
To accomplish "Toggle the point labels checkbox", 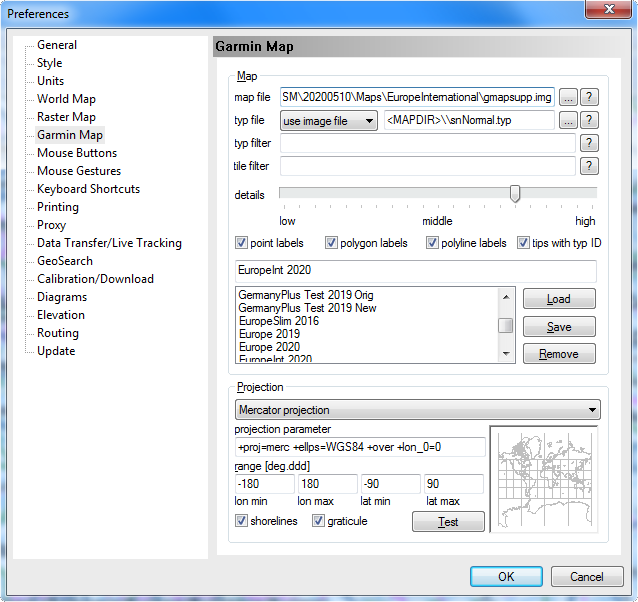I will pos(241,243).
